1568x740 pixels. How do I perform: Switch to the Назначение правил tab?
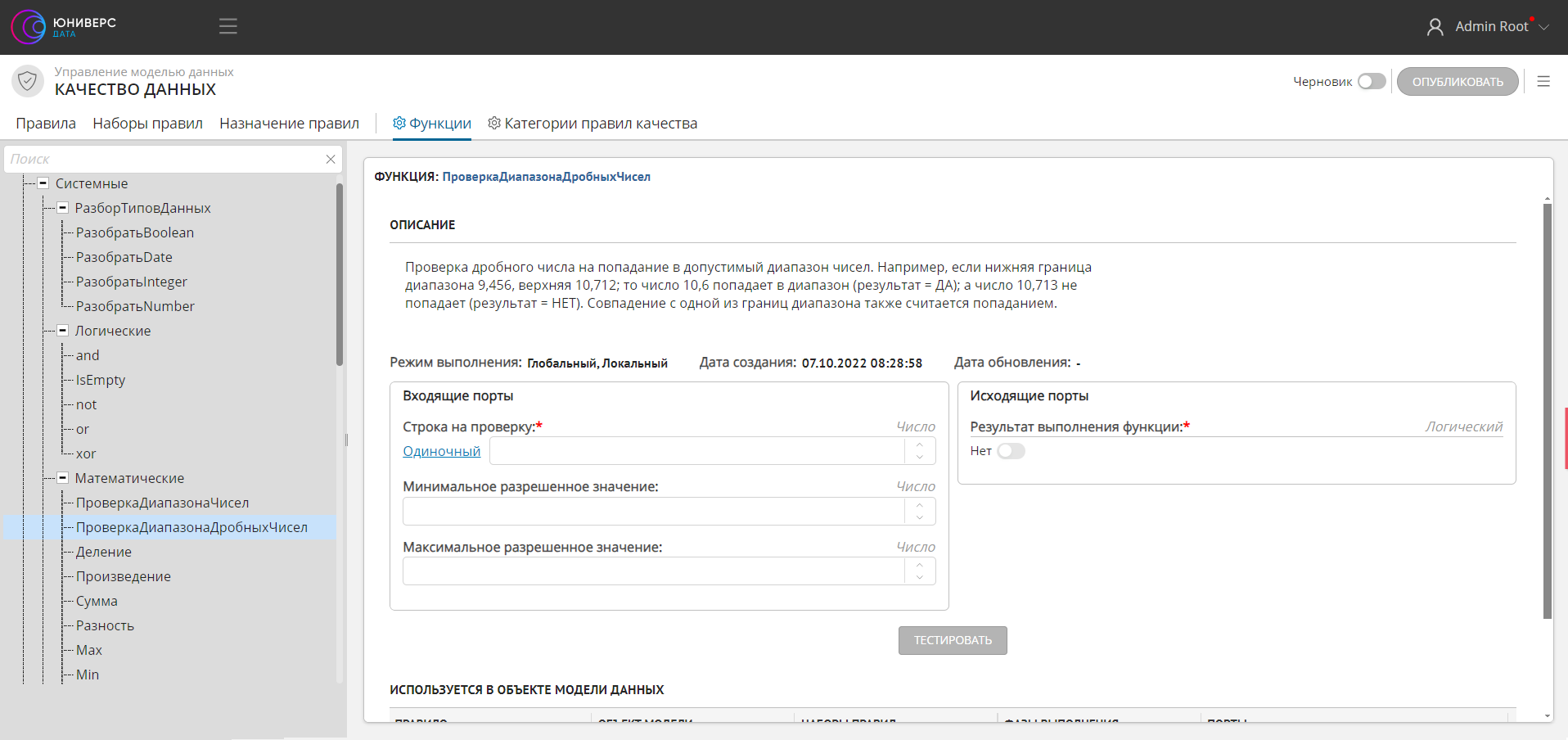(290, 124)
